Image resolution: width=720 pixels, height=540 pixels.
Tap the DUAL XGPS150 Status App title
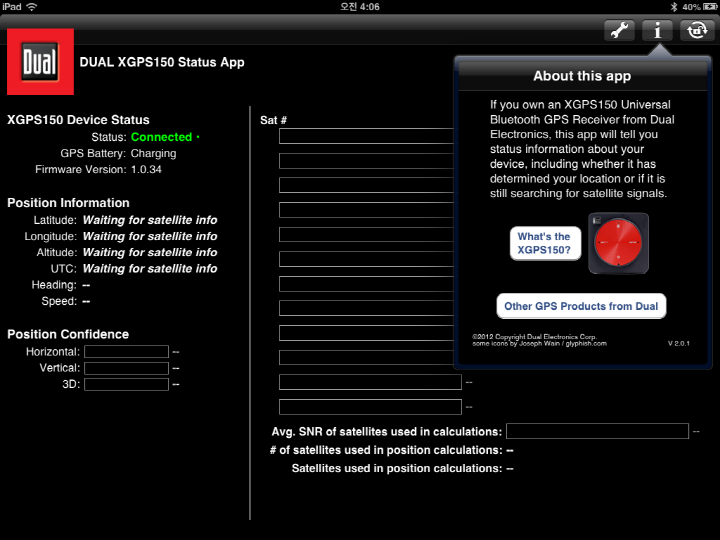pyautogui.click(x=162, y=62)
